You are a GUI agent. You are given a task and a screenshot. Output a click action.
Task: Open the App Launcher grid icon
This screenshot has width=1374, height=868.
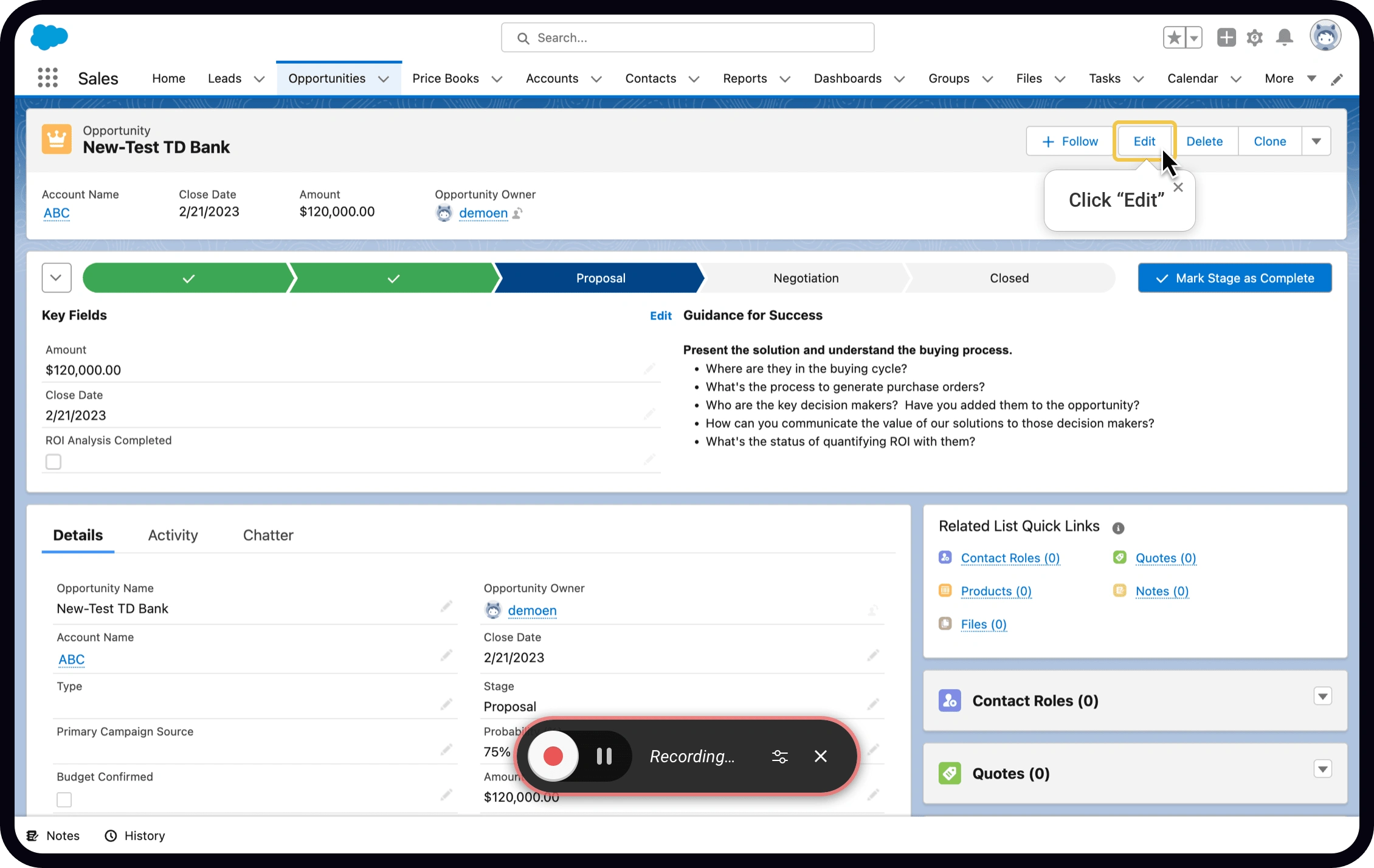click(47, 78)
